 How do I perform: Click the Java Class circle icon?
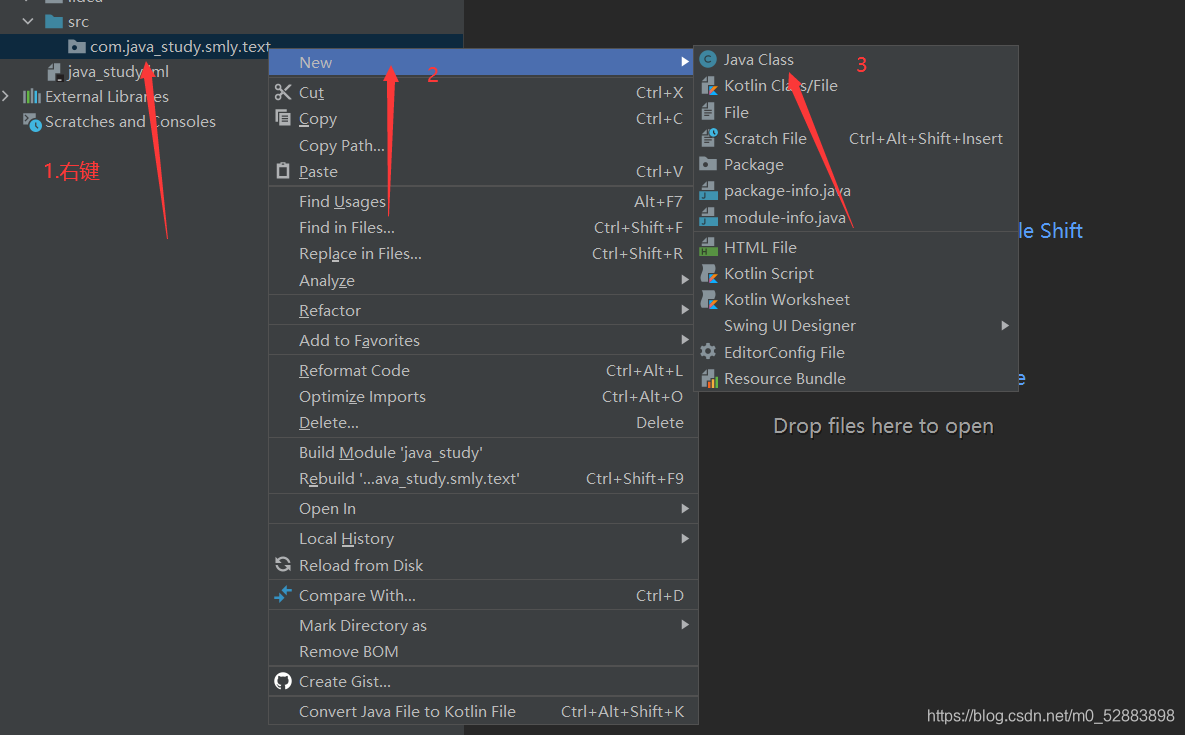point(708,59)
